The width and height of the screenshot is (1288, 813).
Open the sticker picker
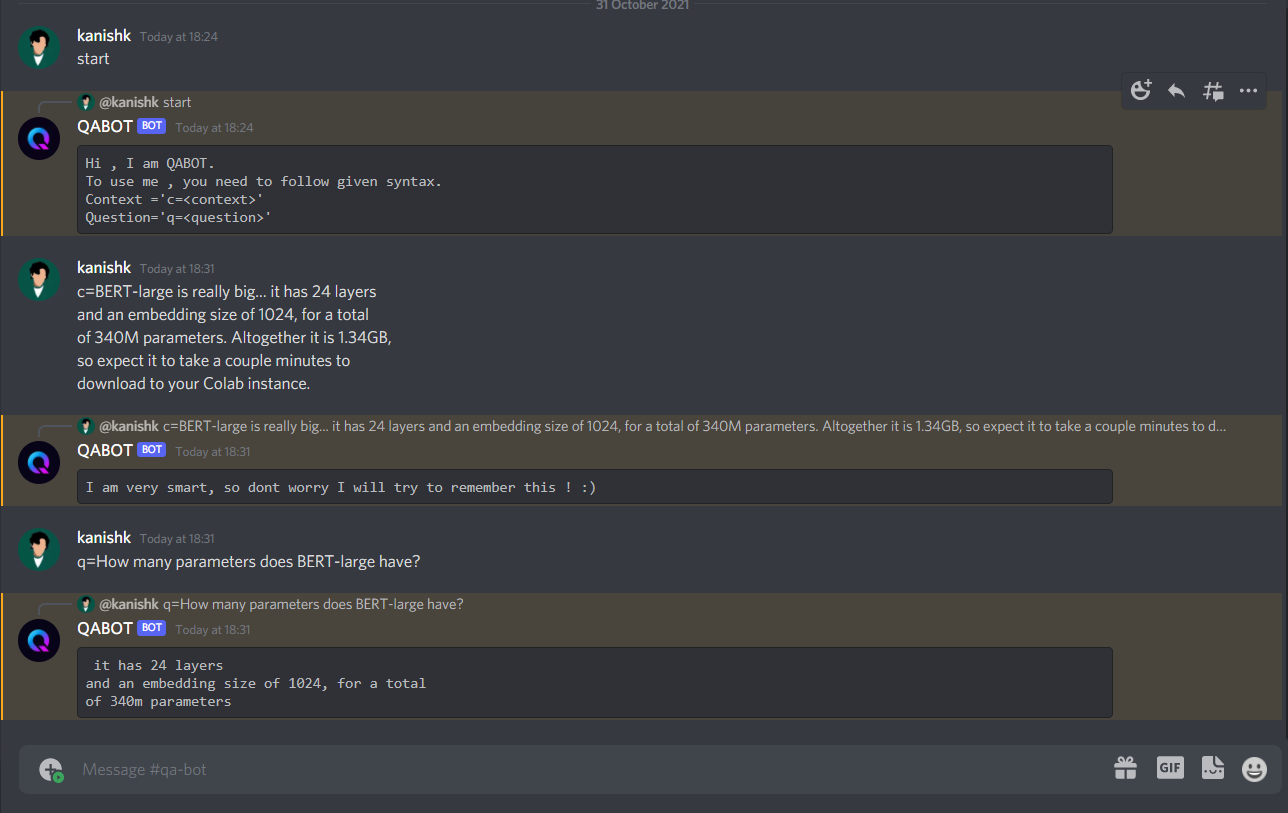click(x=1213, y=768)
